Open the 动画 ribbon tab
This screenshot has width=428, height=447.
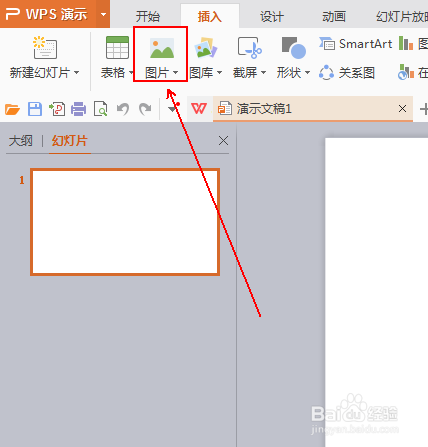click(334, 16)
